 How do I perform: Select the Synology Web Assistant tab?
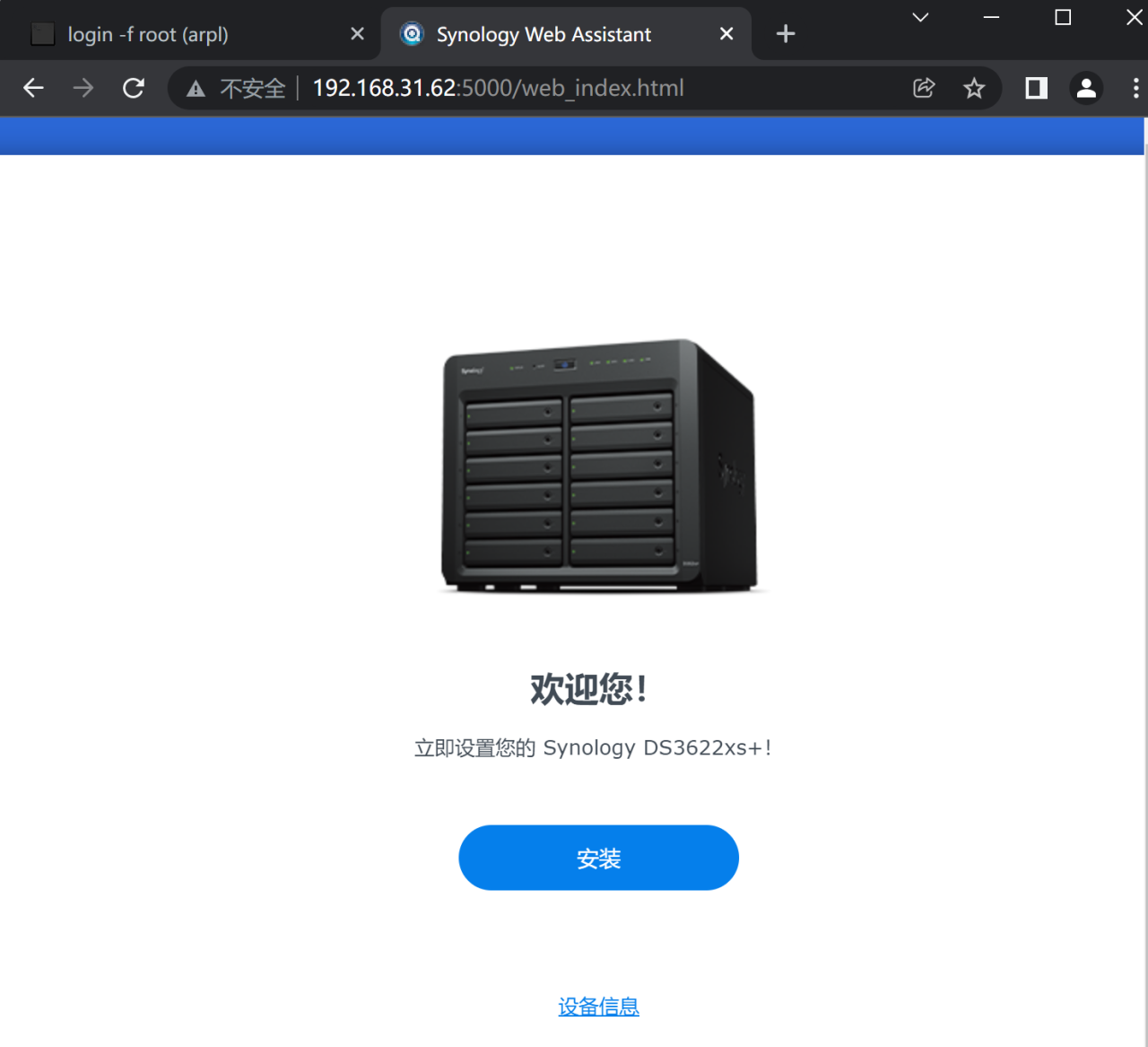click(x=543, y=33)
